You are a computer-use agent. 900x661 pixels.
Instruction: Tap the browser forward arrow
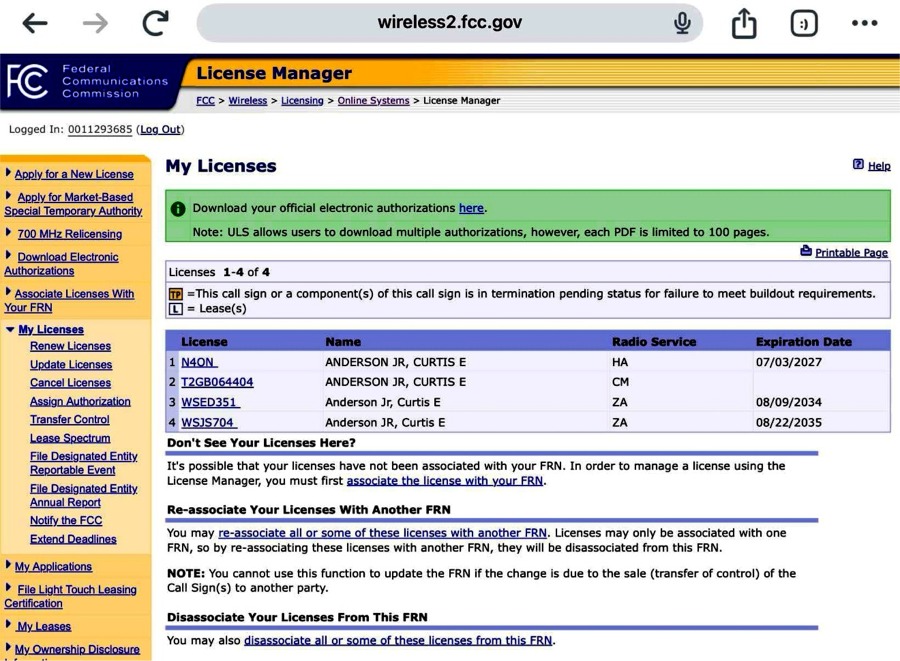(x=95, y=23)
